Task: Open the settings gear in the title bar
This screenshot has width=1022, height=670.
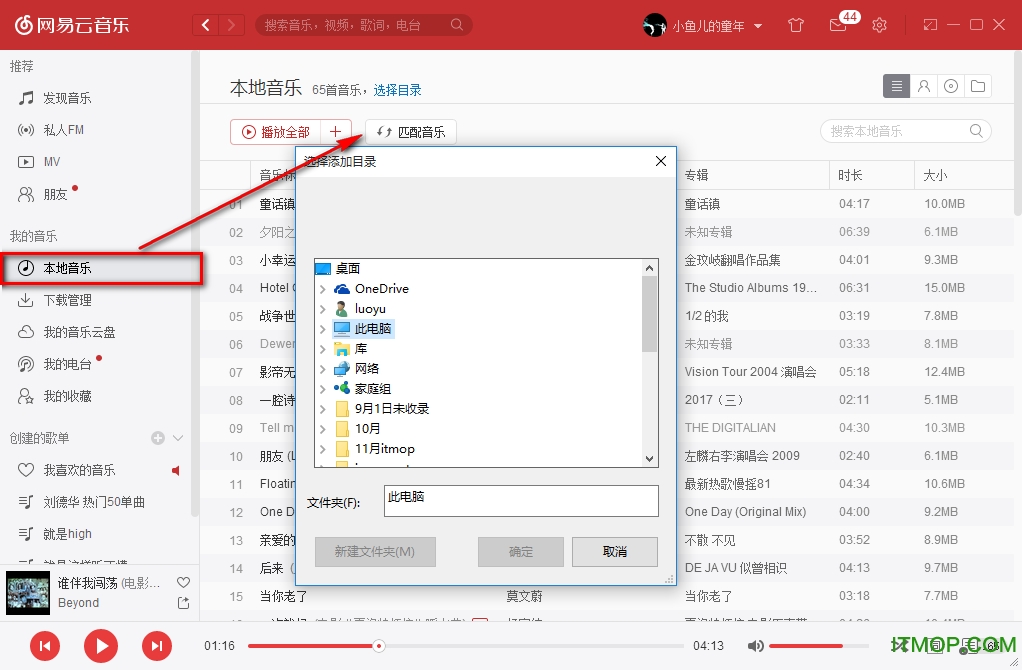Action: (x=879, y=25)
